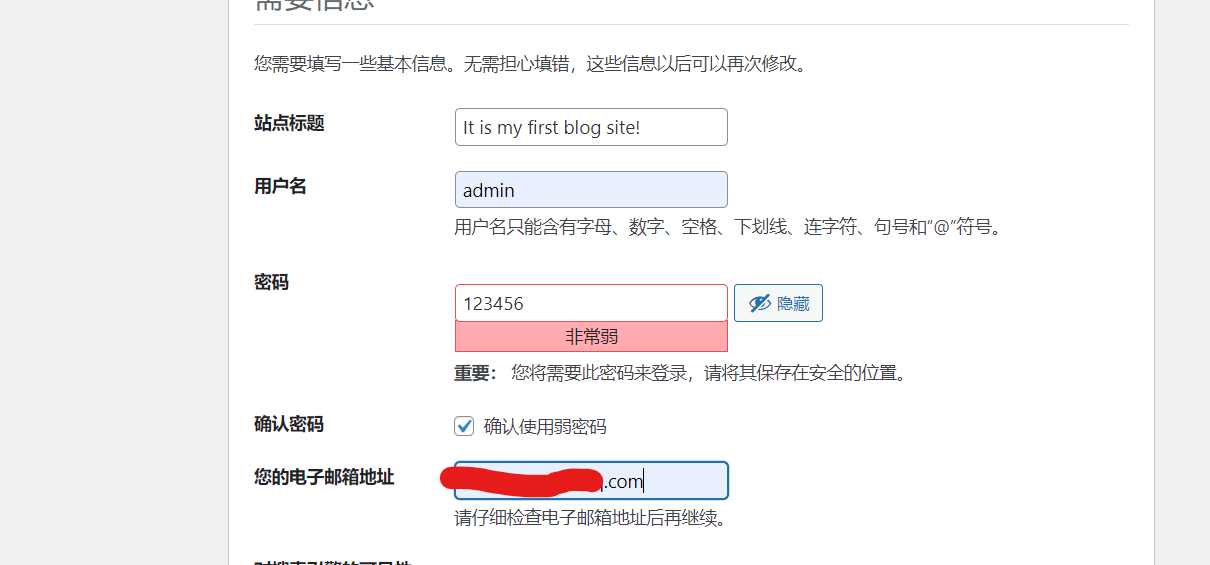The width and height of the screenshot is (1210, 565).
Task: Click the admin username input field
Action: pyautogui.click(x=591, y=190)
